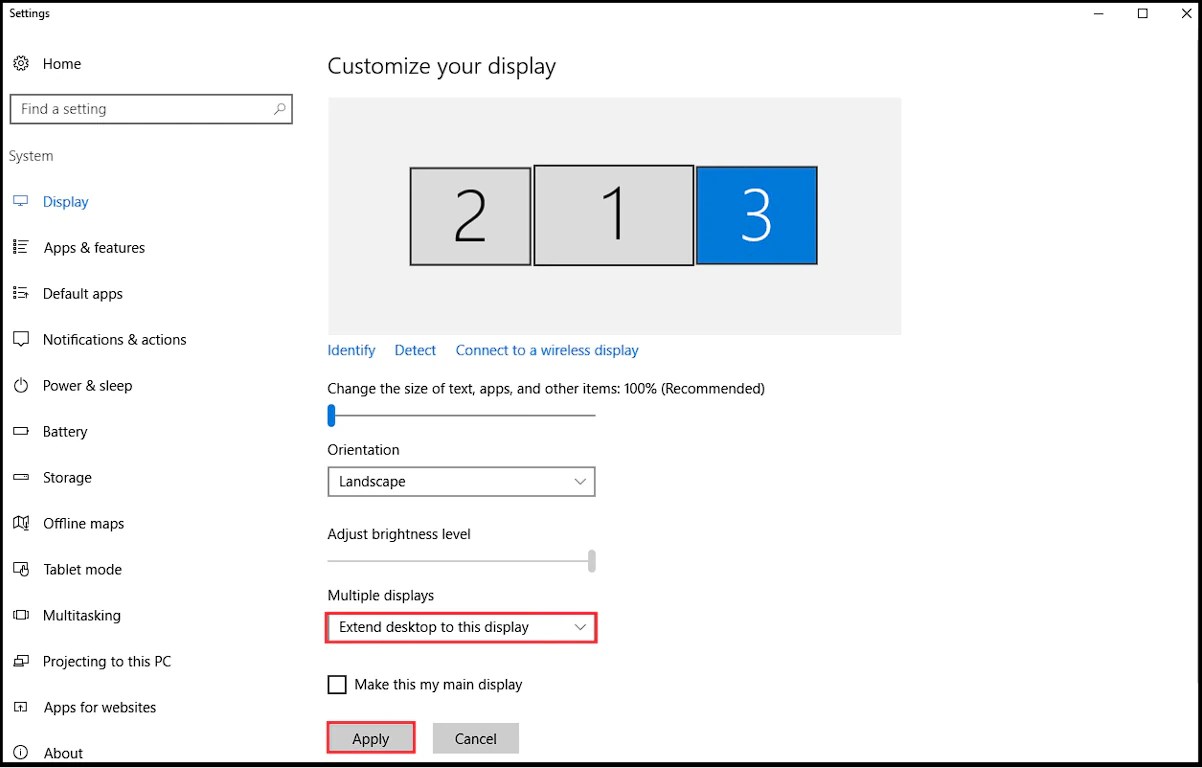Open Offline maps settings
The width and height of the screenshot is (1202, 768).
coord(21,523)
